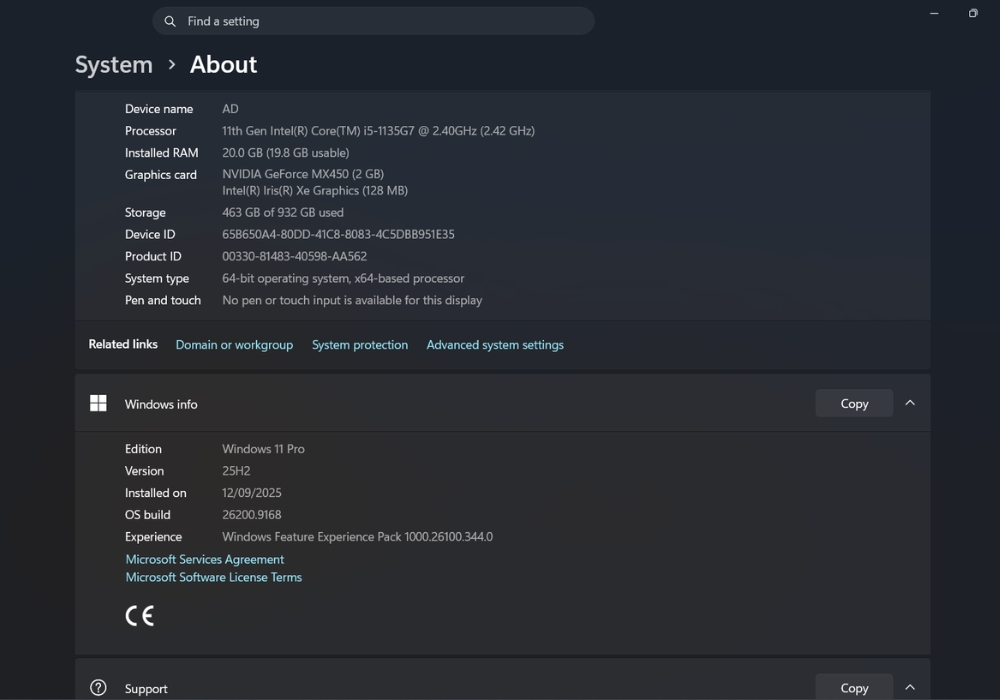Select the 20.0 GB installed RAM value

coord(285,153)
